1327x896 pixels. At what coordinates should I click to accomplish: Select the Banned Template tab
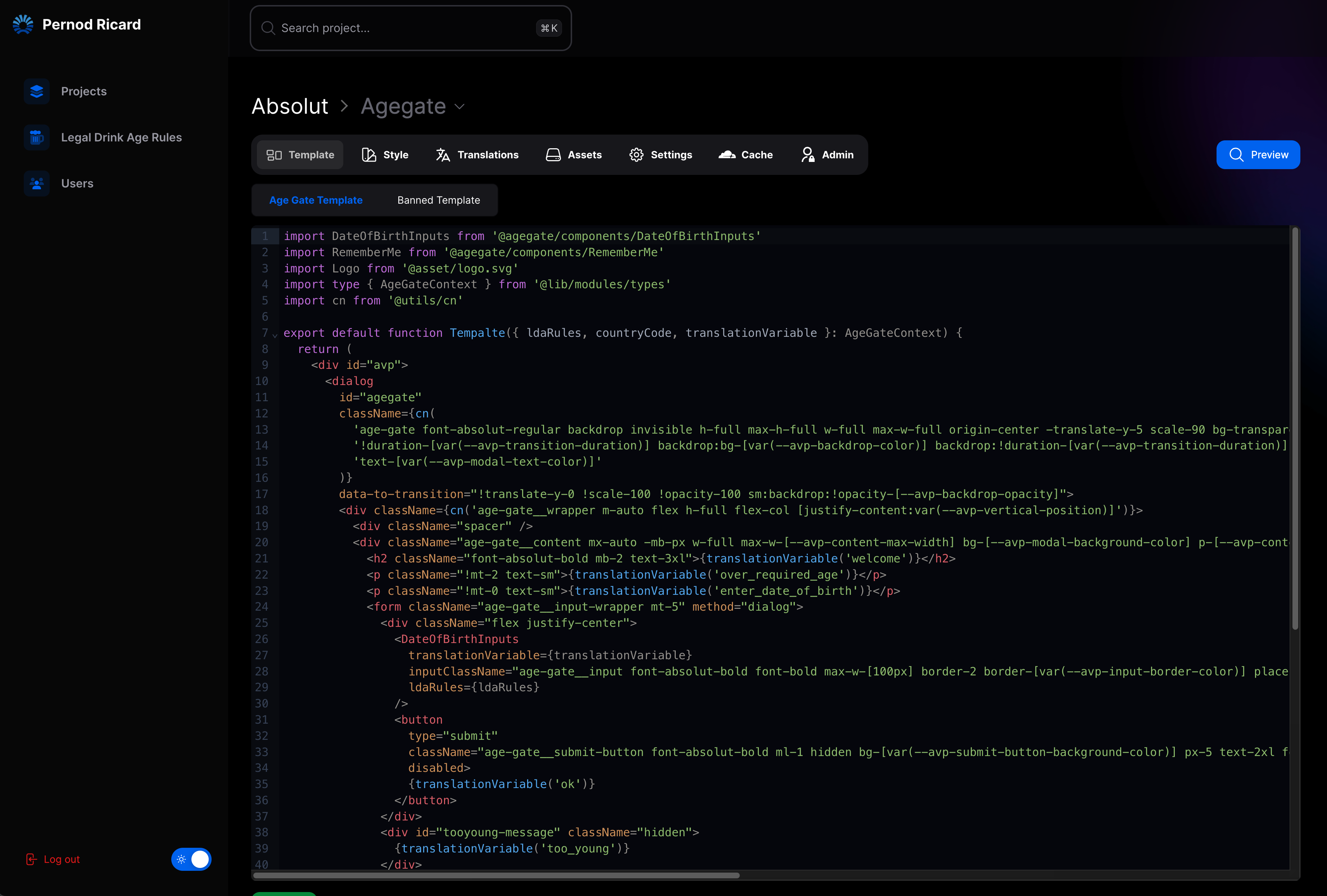438,200
